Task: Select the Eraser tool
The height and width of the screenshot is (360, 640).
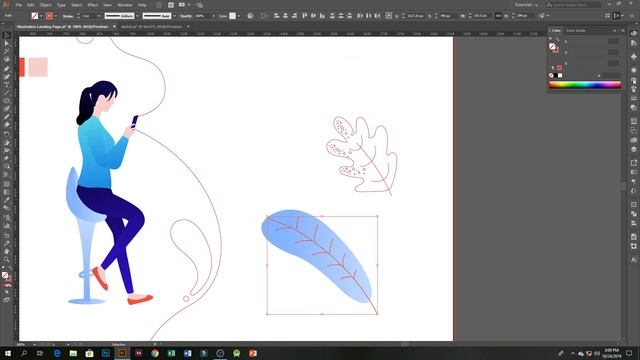Action: [x=7, y=125]
